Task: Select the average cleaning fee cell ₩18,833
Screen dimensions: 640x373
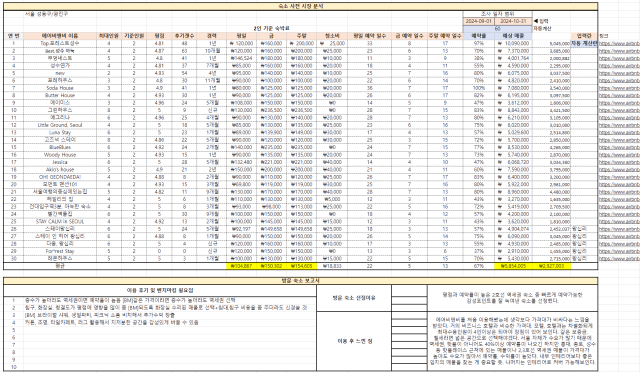Action: coord(333,266)
